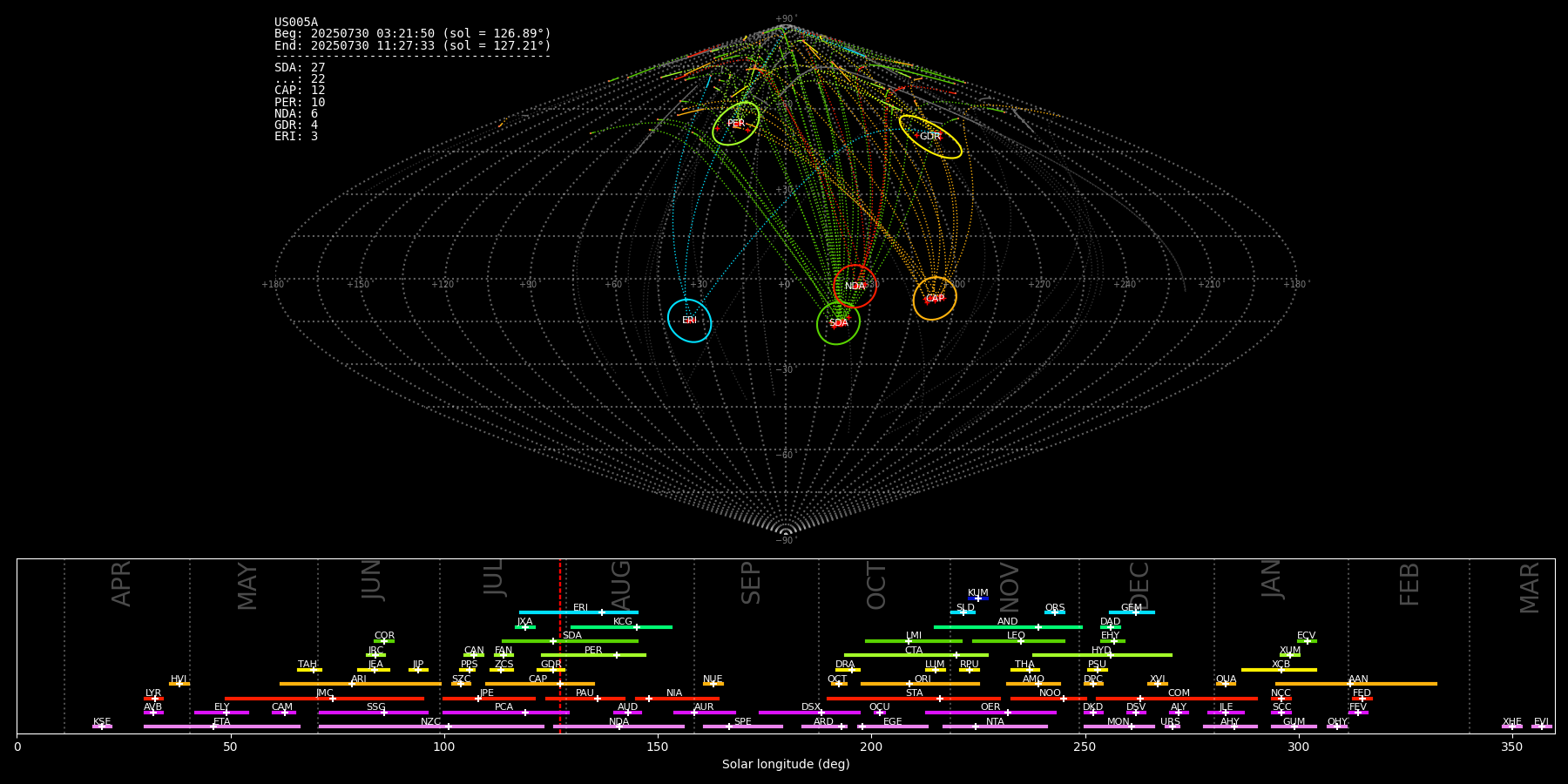Click the 'CAP: 12' count in legend
1568x784 pixels.
coord(300,91)
